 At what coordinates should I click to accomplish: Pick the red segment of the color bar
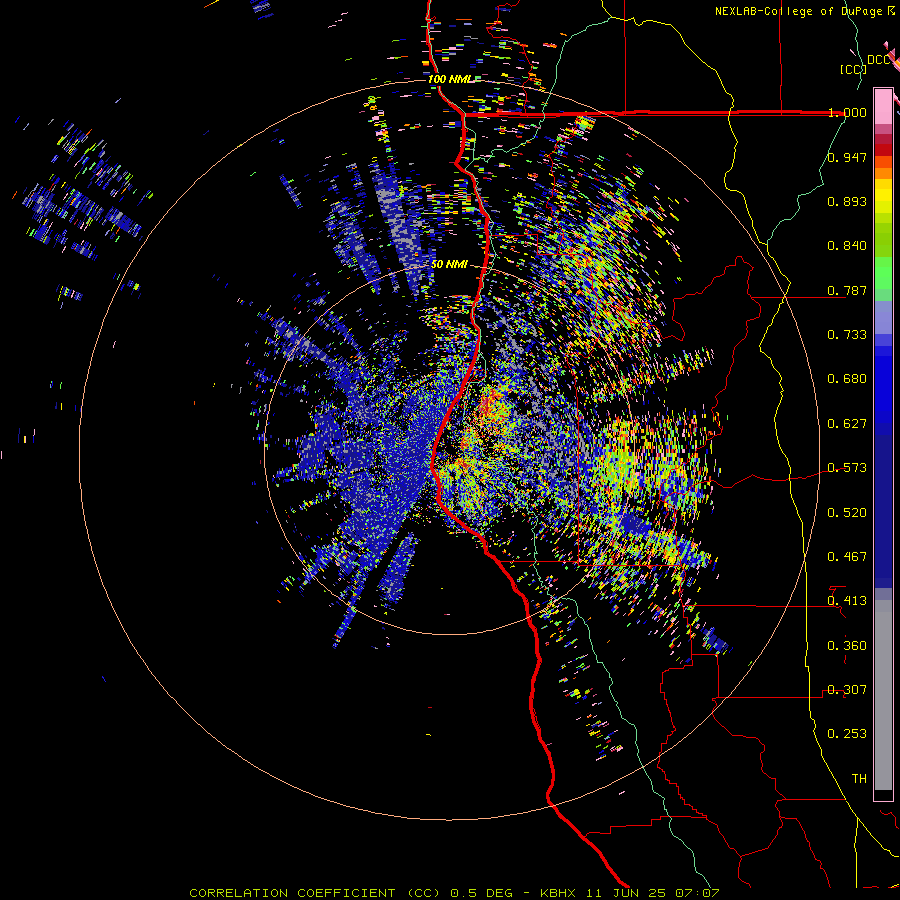(883, 150)
